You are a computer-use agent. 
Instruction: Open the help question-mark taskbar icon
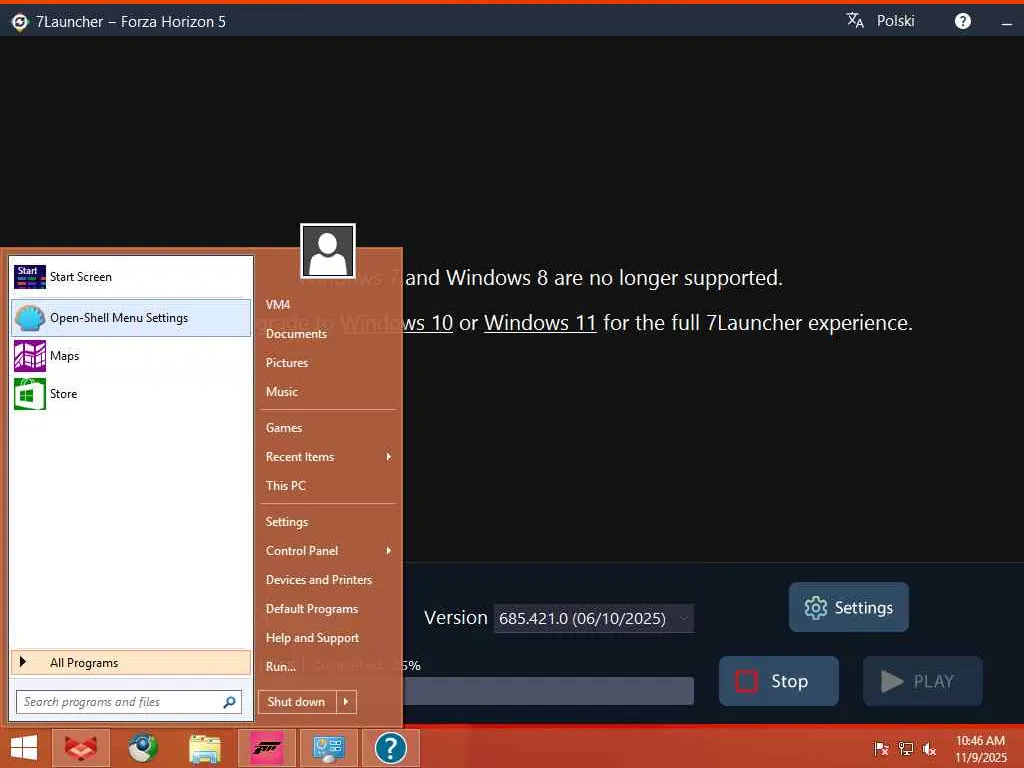pyautogui.click(x=391, y=748)
